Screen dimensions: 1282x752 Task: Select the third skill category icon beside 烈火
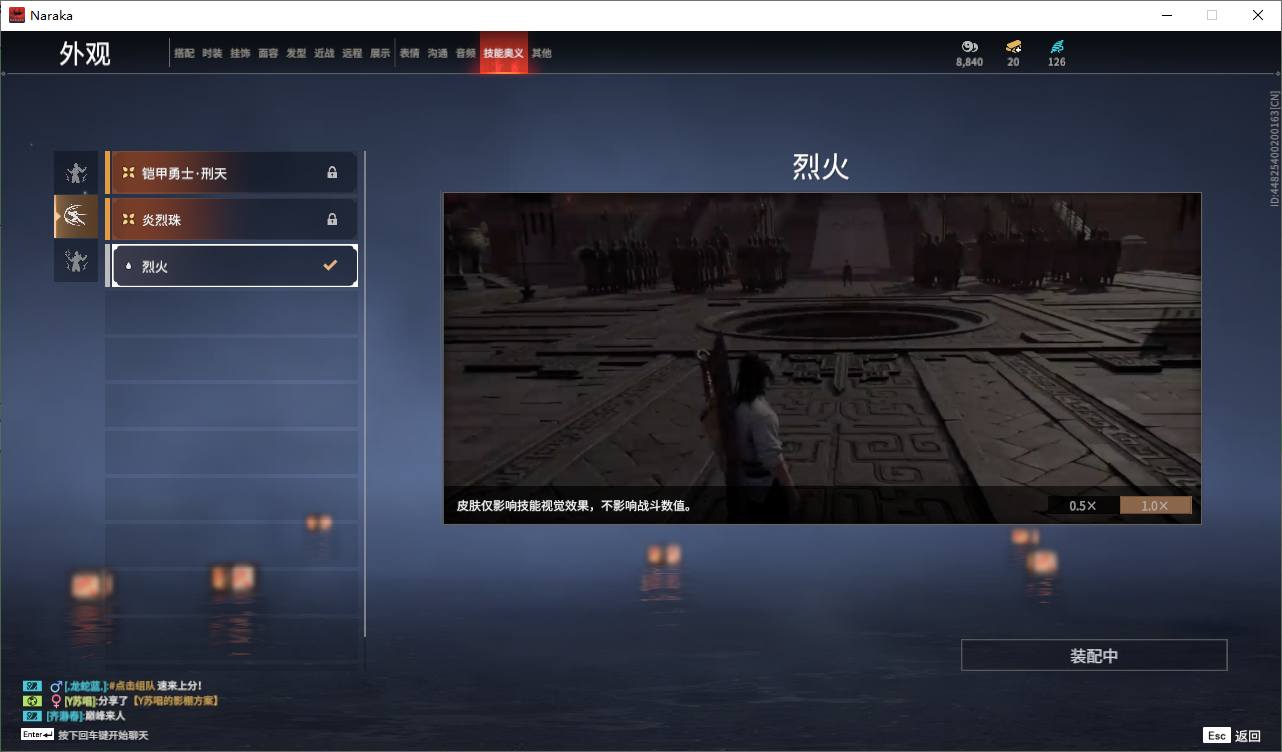coord(76,260)
